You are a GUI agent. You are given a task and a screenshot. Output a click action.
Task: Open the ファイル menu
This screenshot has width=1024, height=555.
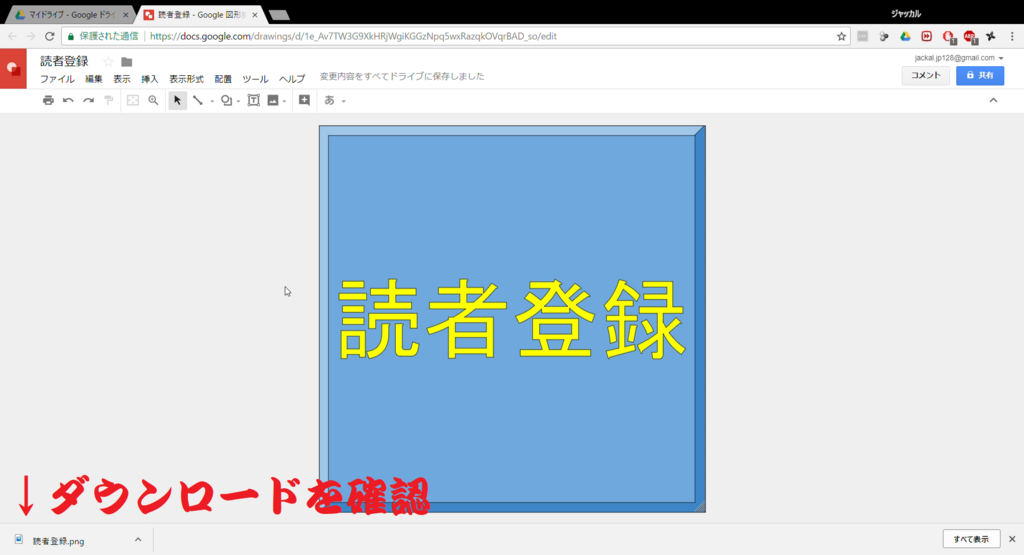tap(57, 79)
